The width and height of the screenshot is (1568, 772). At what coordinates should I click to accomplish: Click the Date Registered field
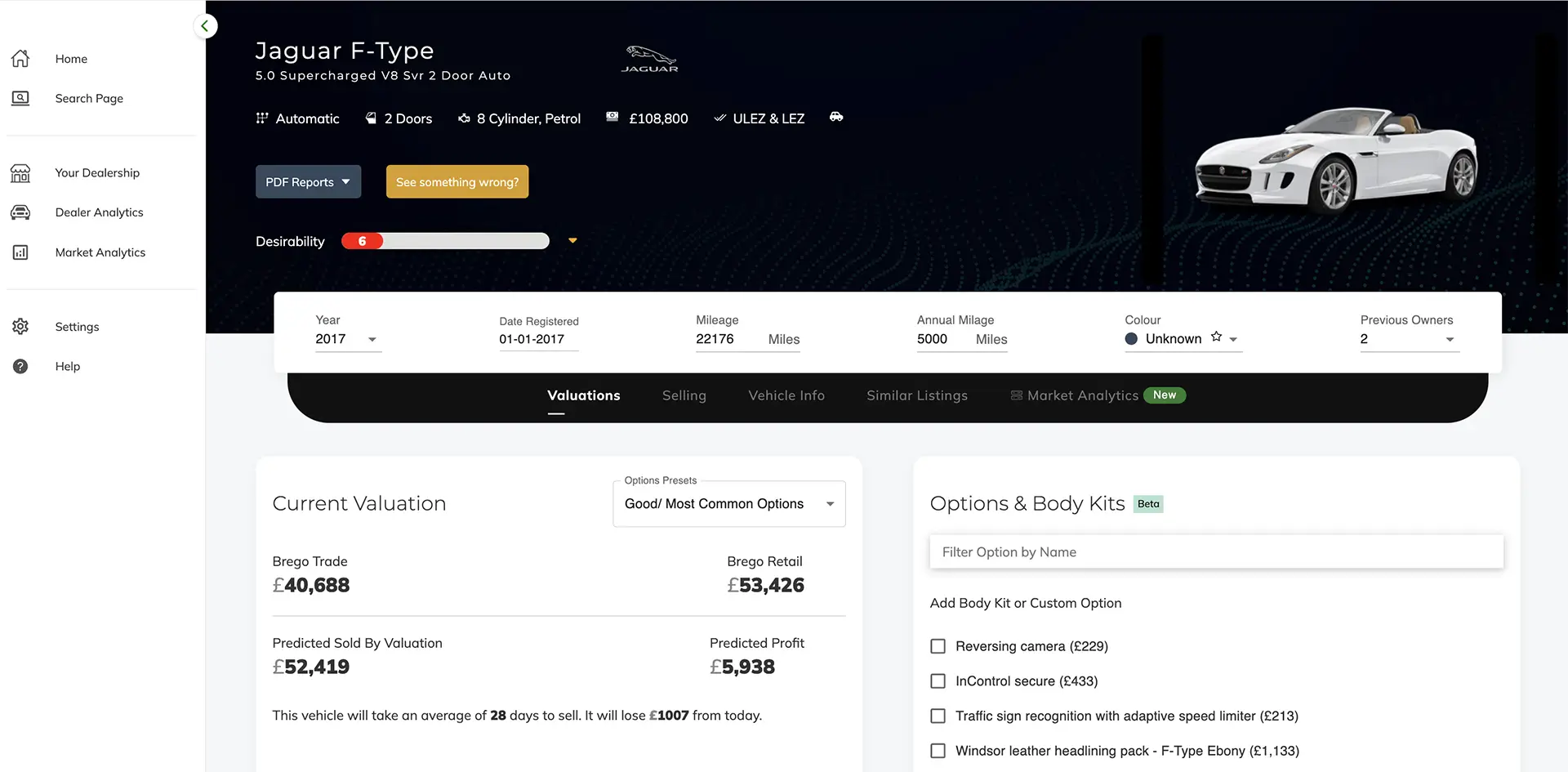pyautogui.click(x=538, y=339)
